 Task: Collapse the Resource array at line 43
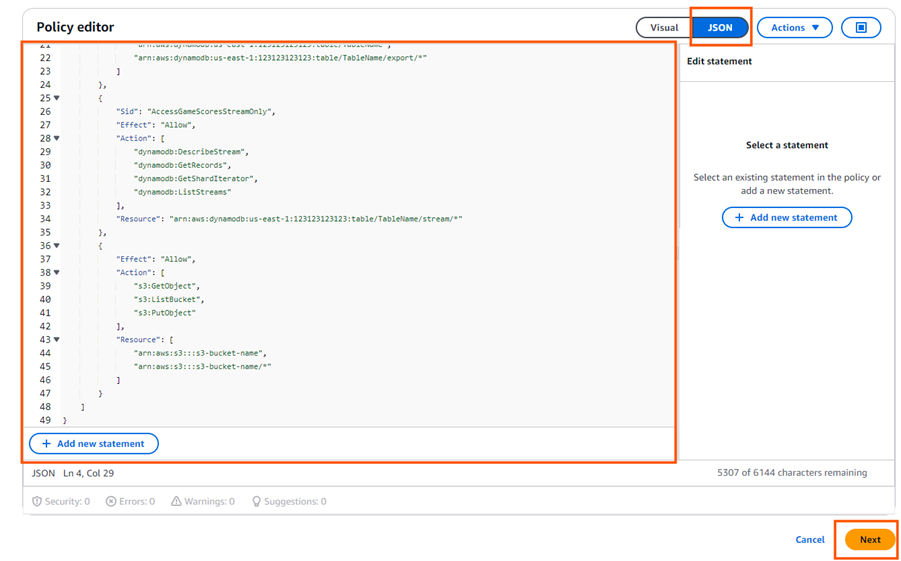click(x=56, y=340)
